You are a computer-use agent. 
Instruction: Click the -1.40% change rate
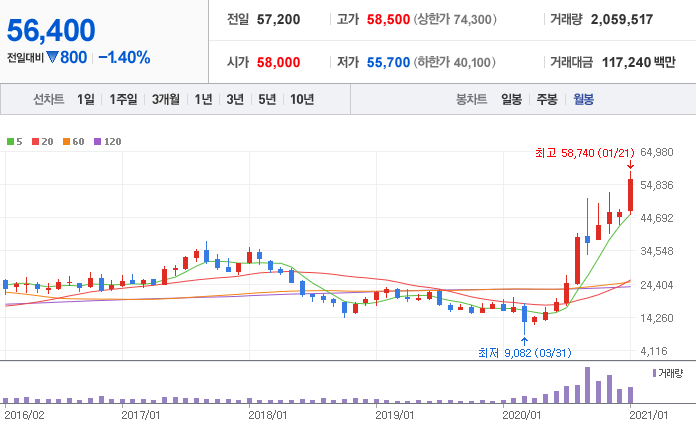pos(124,57)
